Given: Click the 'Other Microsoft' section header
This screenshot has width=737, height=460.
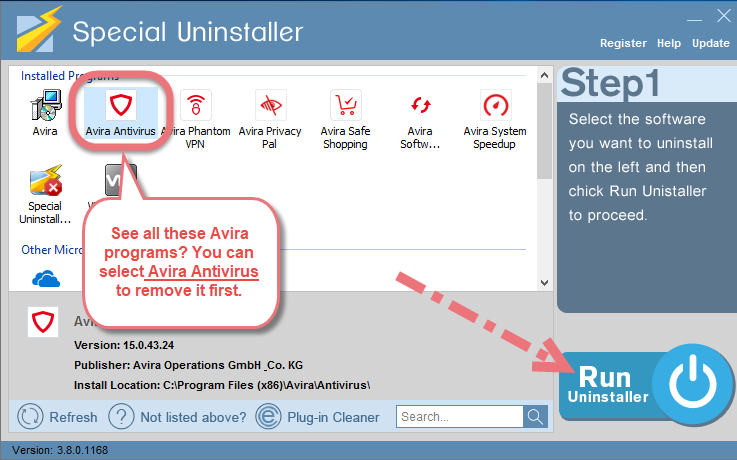Looking at the screenshot, I should click(x=52, y=249).
